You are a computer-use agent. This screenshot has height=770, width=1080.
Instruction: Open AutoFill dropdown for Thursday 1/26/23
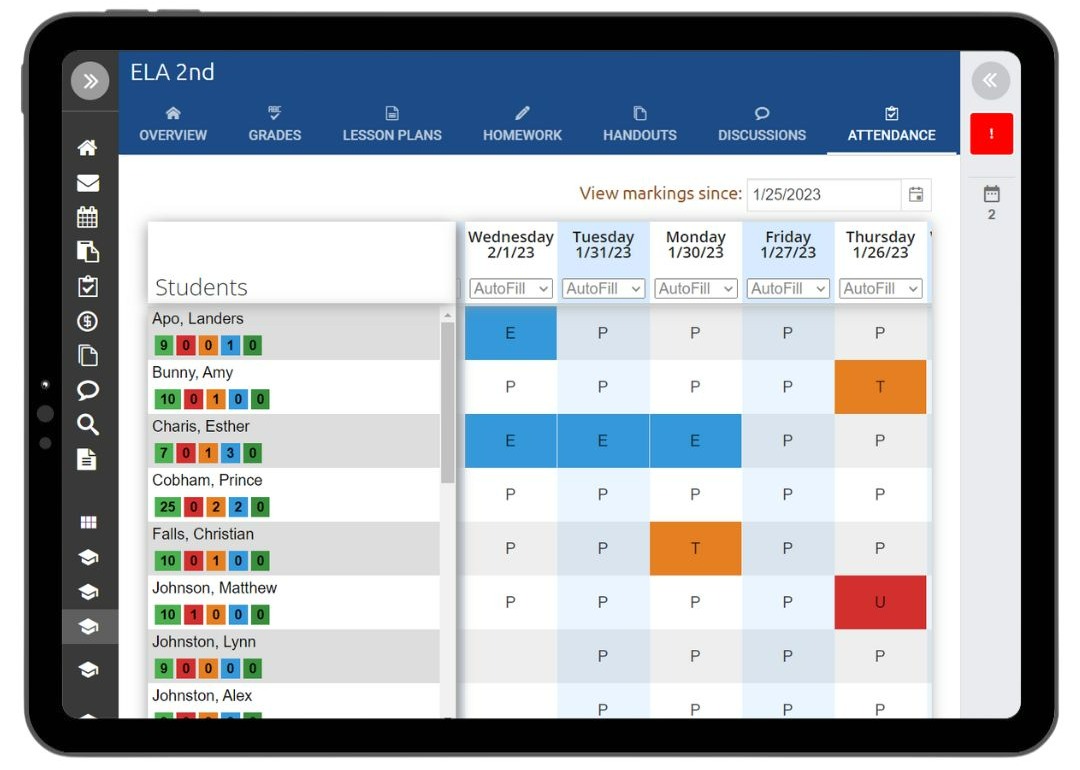click(x=880, y=289)
